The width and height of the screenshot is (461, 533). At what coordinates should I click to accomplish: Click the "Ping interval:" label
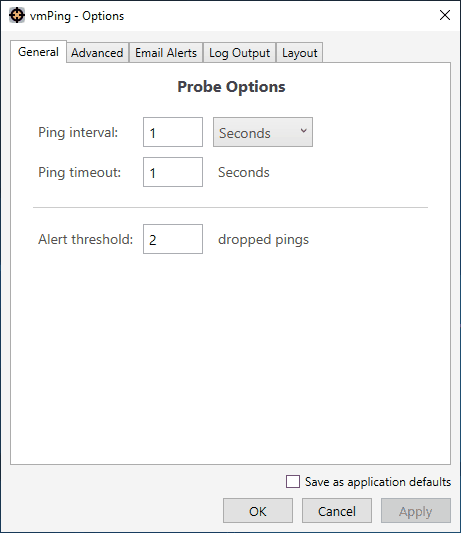[78, 133]
